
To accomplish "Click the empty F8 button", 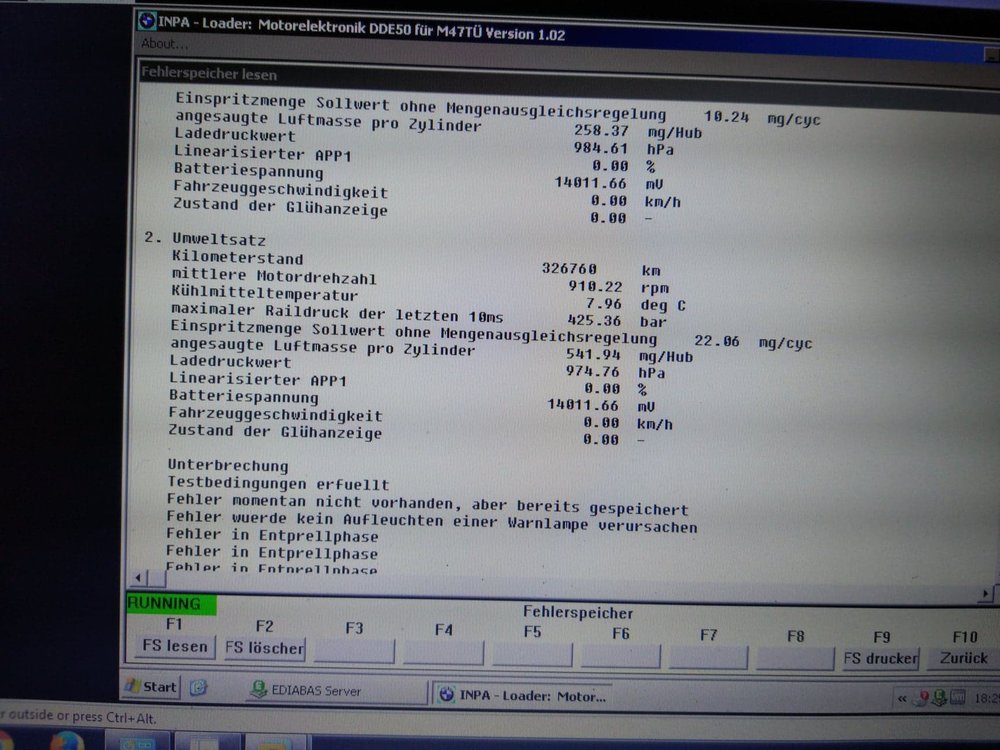I will tap(795, 657).
